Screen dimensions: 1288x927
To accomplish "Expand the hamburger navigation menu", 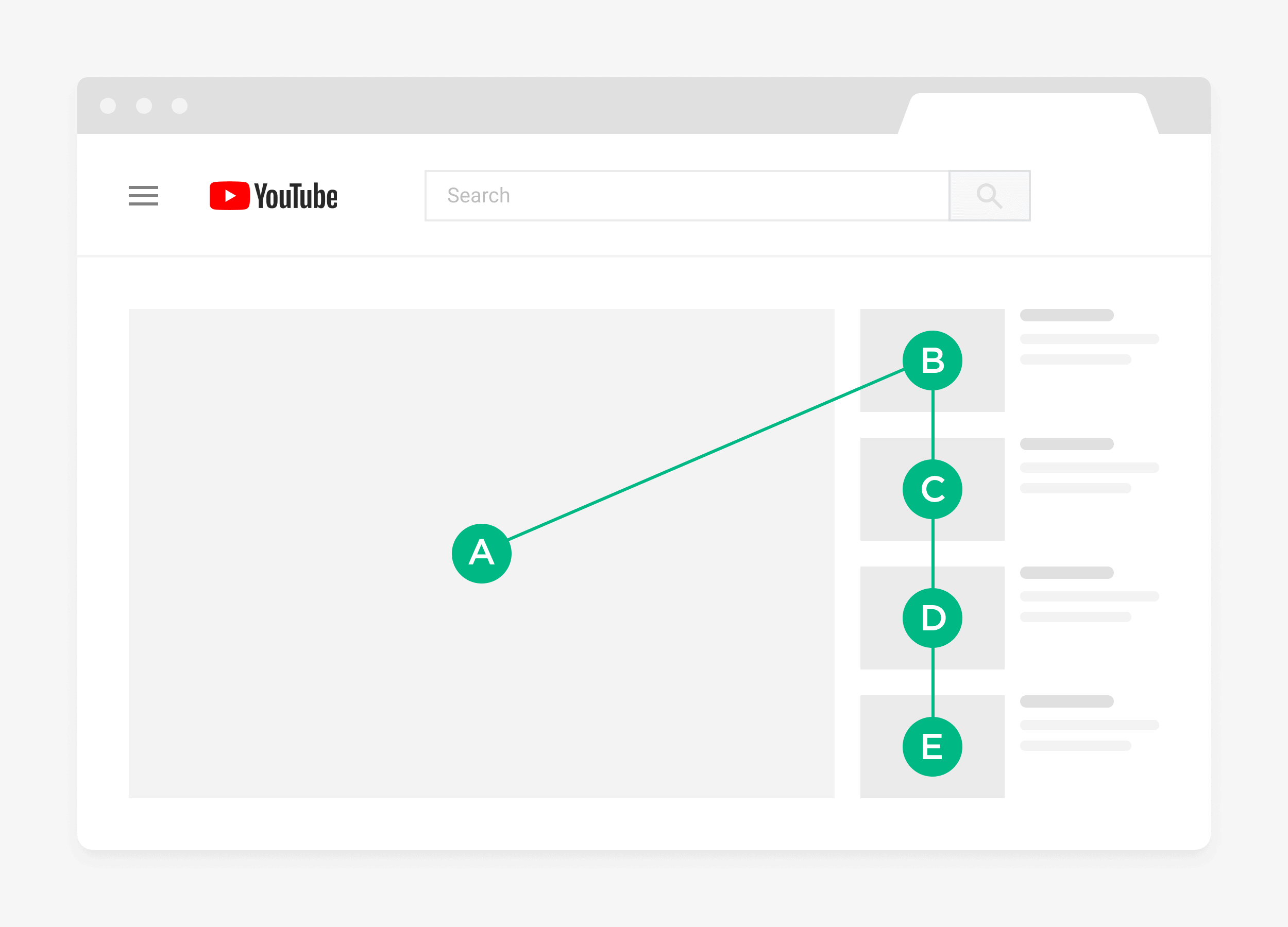I will coord(144,196).
